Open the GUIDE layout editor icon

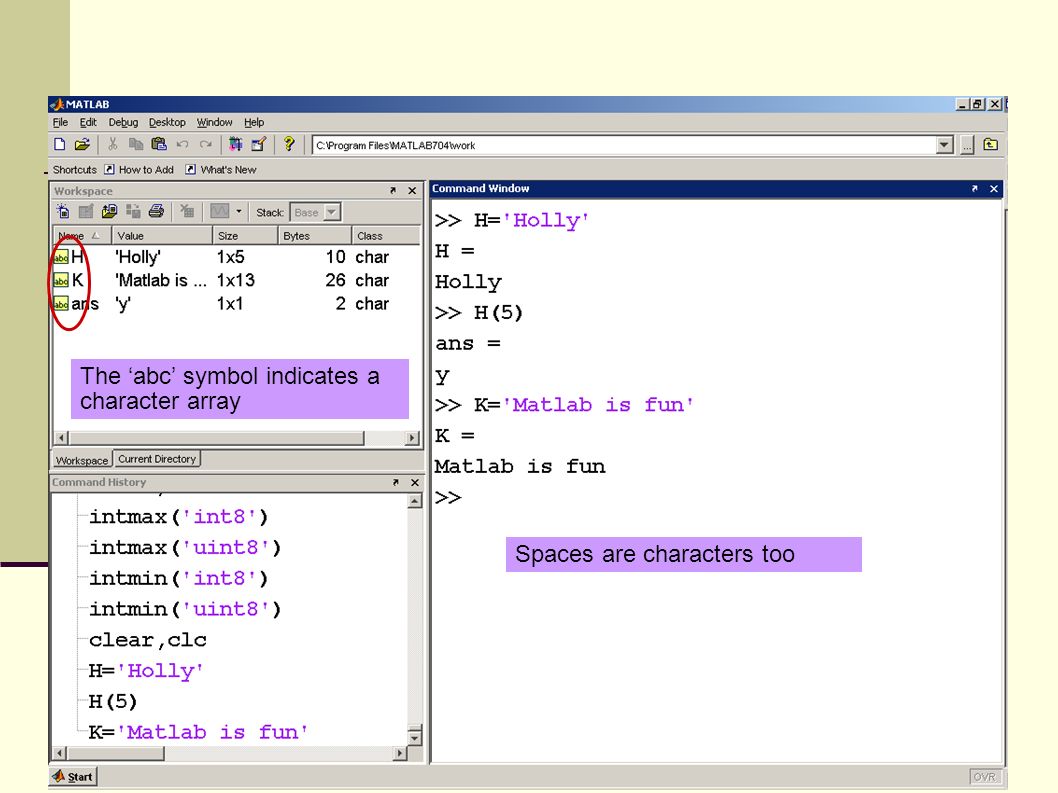click(x=258, y=144)
